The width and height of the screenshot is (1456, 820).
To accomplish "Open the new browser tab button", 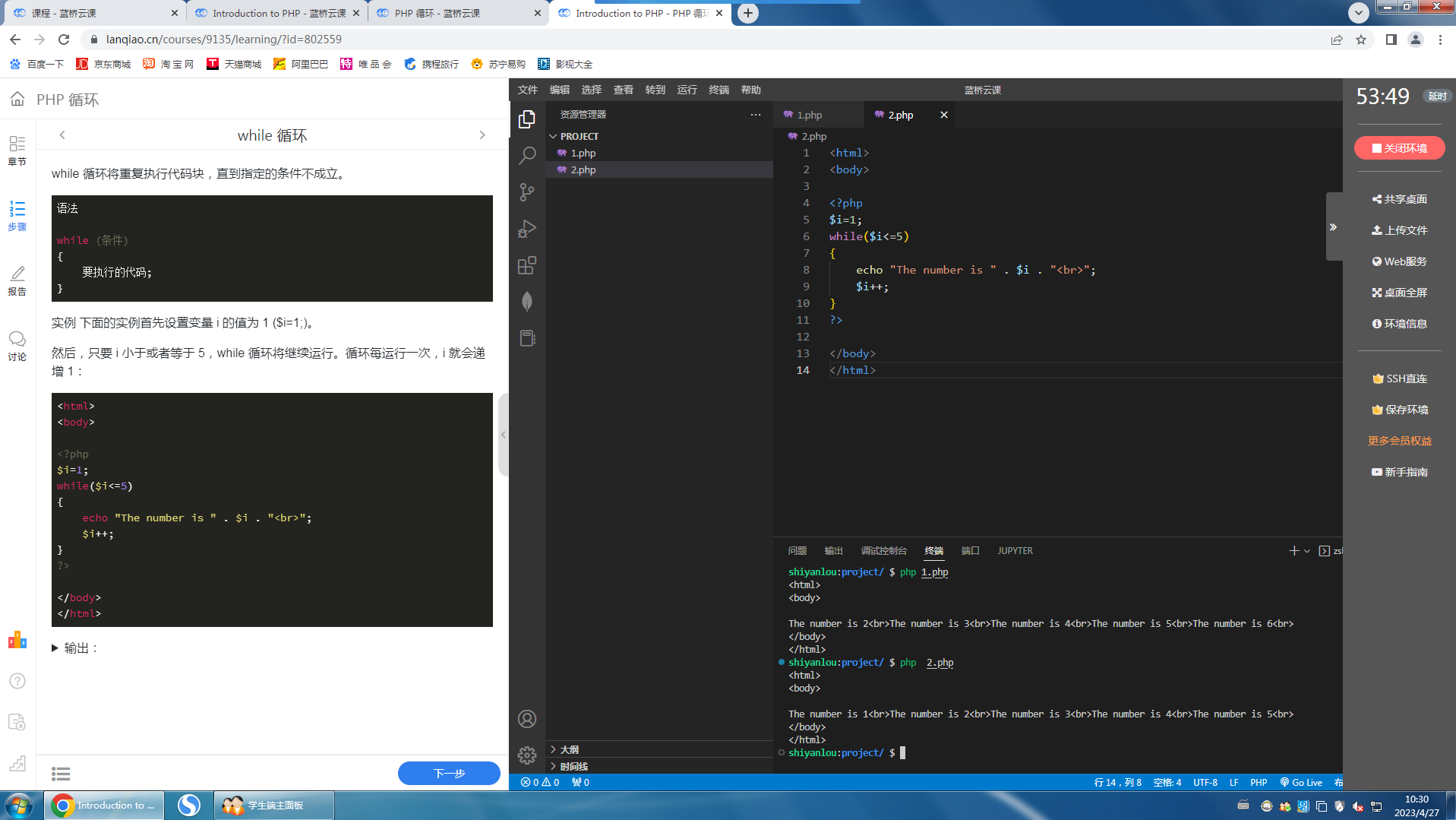I will 748,13.
